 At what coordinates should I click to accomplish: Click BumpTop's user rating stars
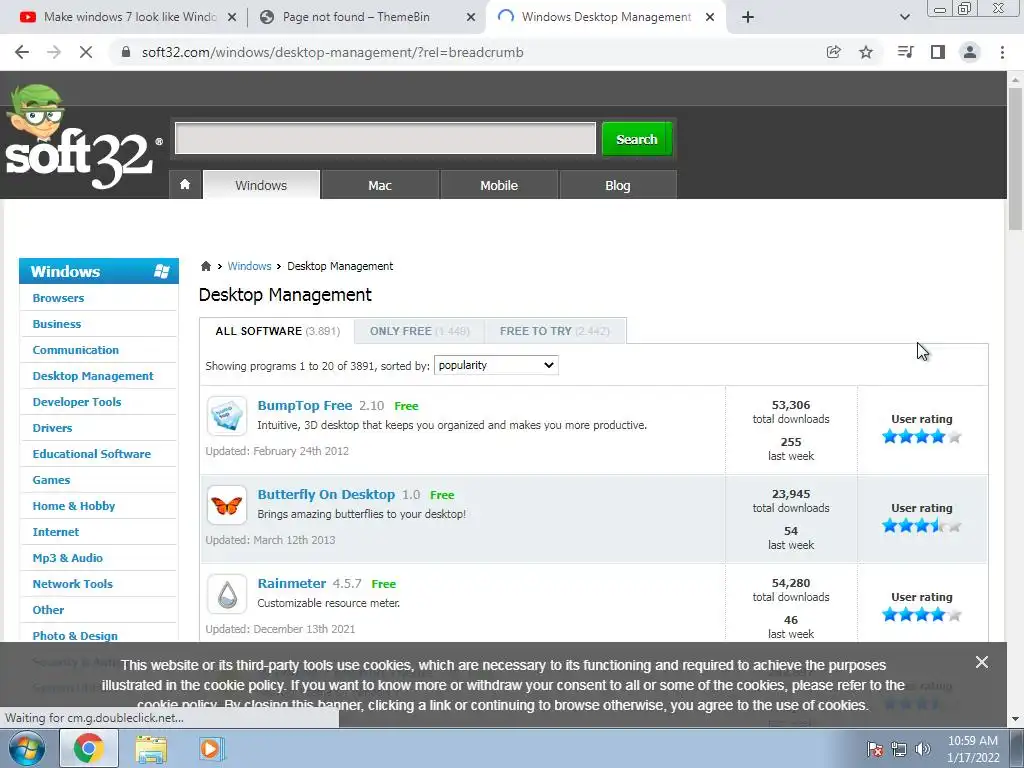(921, 436)
